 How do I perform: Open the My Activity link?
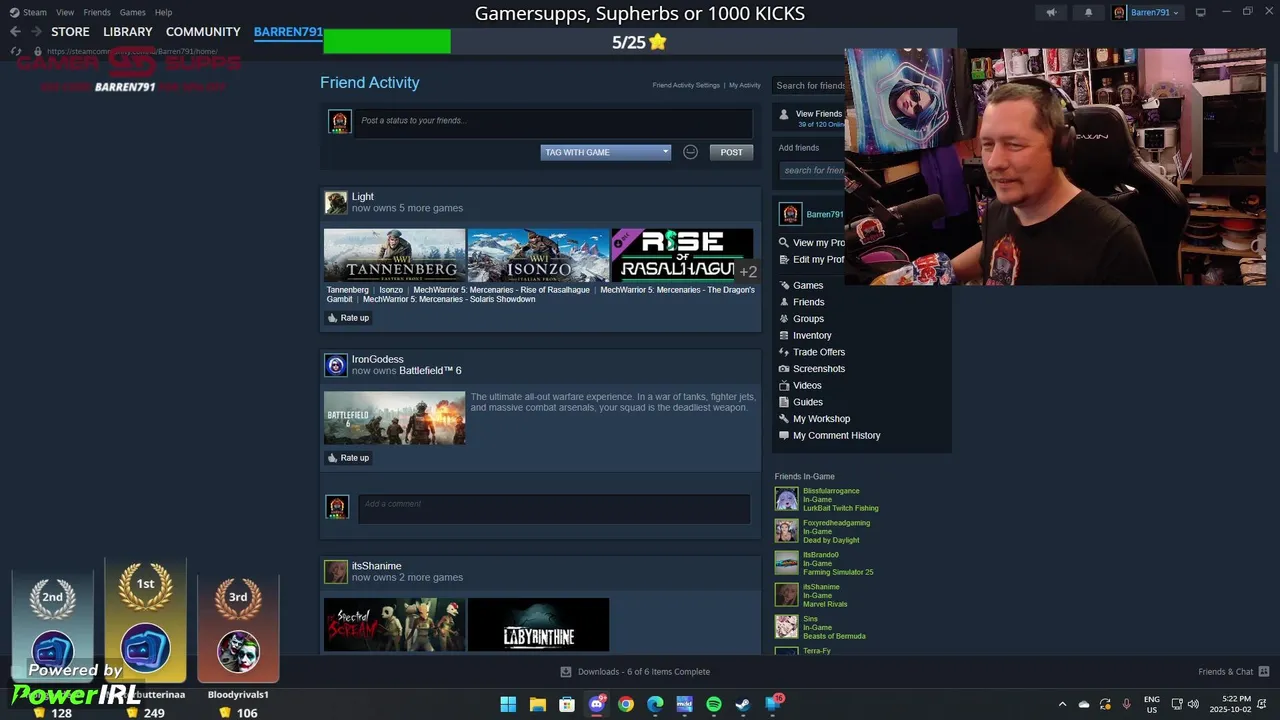(x=744, y=85)
